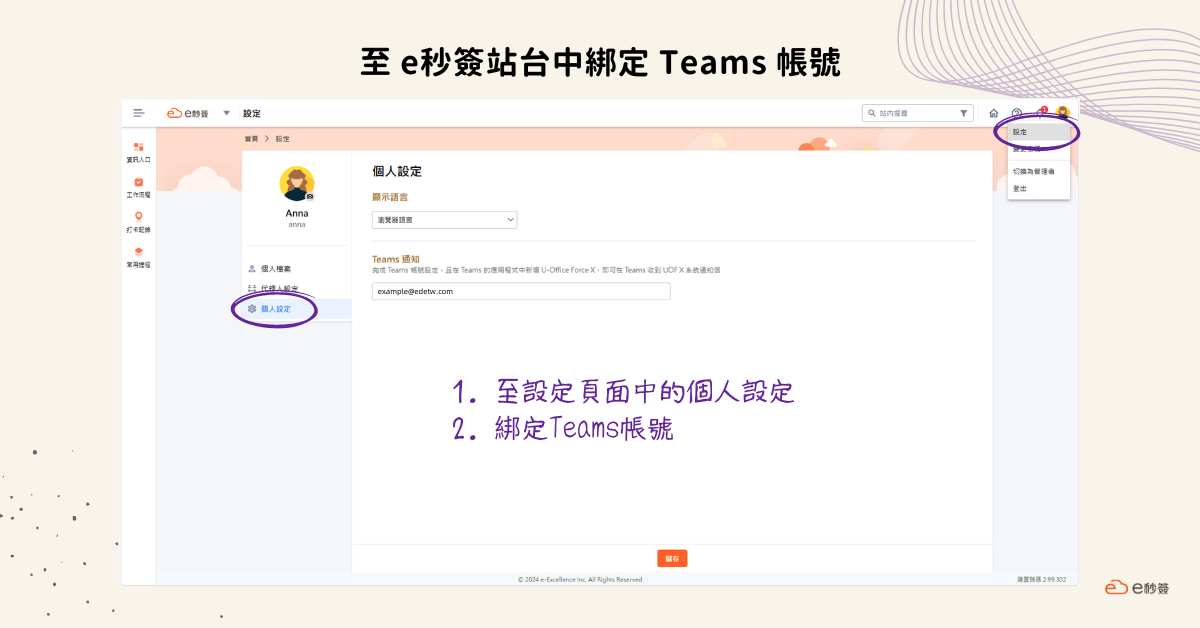The image size is (1200, 628).
Task: Click Anna's profile photo in side panel
Action: (297, 184)
